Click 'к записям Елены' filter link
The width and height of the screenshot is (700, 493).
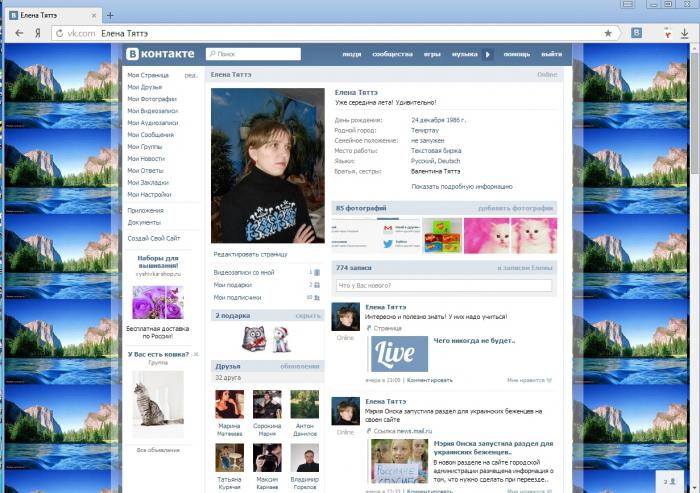click(525, 268)
